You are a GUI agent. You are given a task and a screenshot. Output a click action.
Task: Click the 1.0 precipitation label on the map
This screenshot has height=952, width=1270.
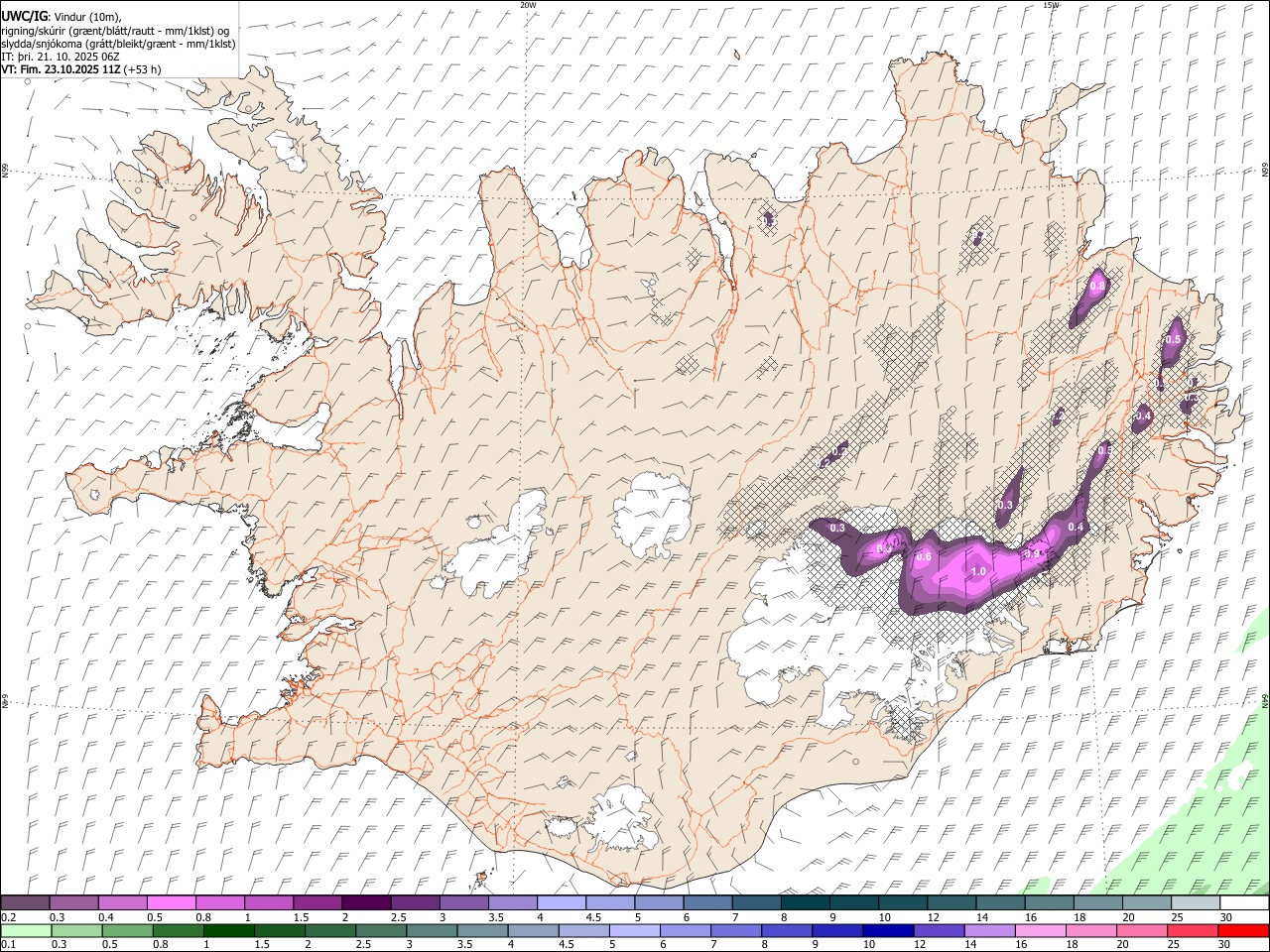(978, 571)
